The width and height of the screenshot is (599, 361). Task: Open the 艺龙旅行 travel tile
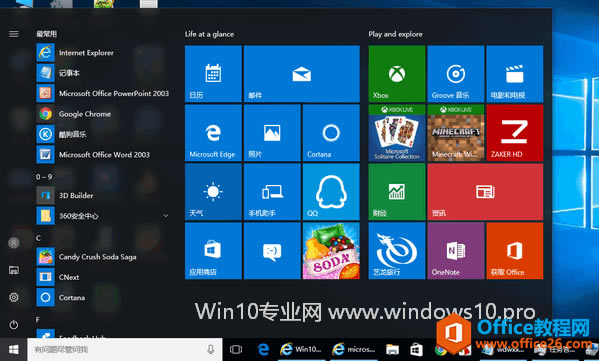pyautogui.click(x=397, y=251)
